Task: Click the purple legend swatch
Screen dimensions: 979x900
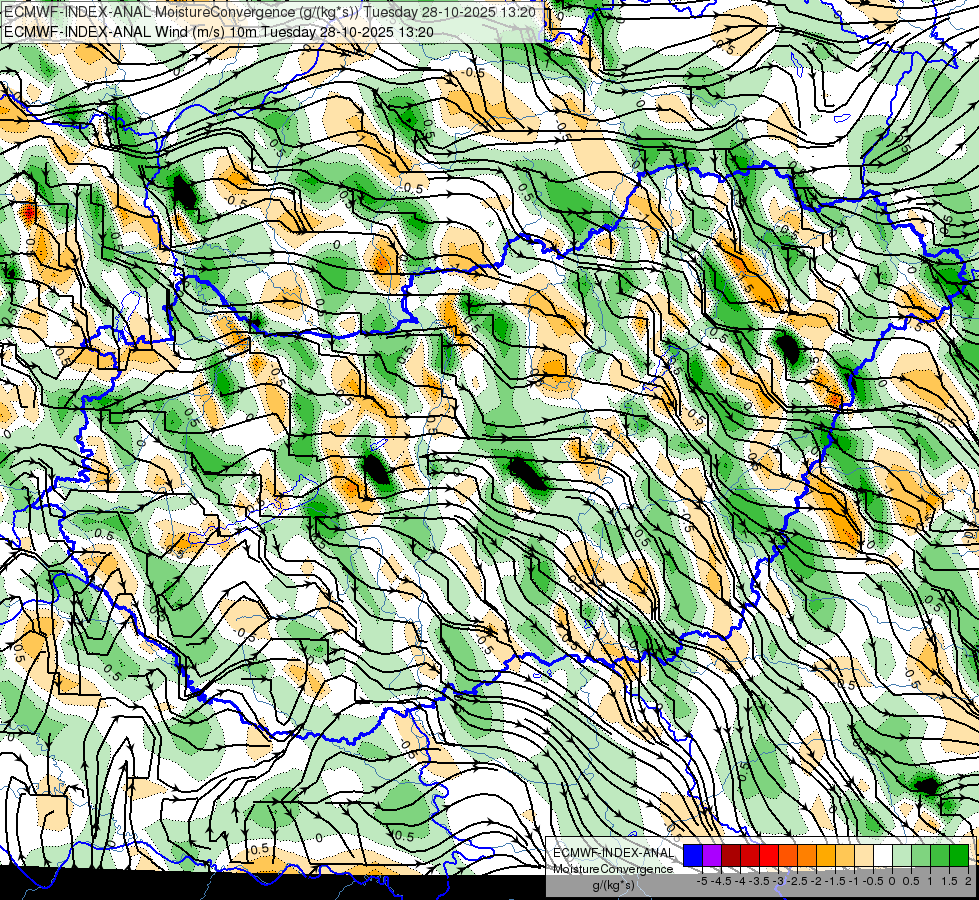Action: 712,856
